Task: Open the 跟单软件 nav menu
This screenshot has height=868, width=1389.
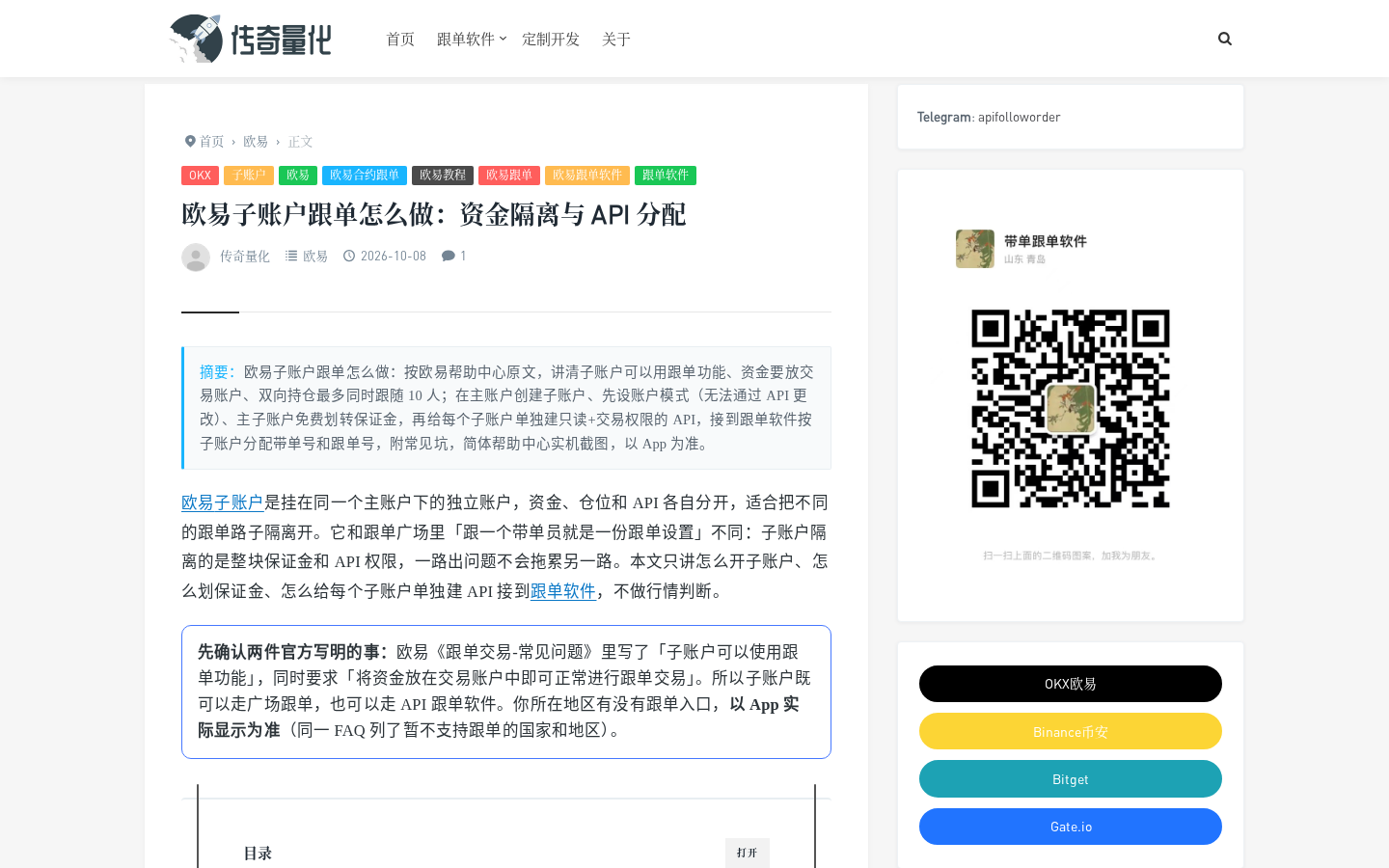Action: click(x=466, y=39)
